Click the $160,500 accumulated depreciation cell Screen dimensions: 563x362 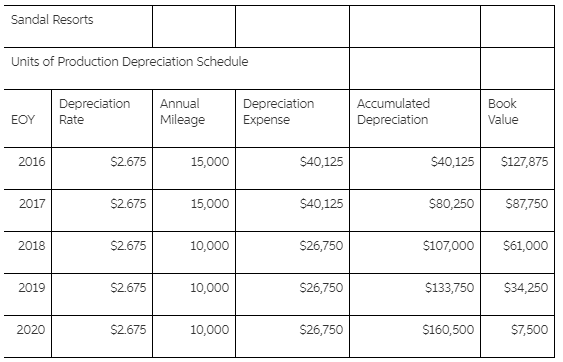pyautogui.click(x=415, y=337)
